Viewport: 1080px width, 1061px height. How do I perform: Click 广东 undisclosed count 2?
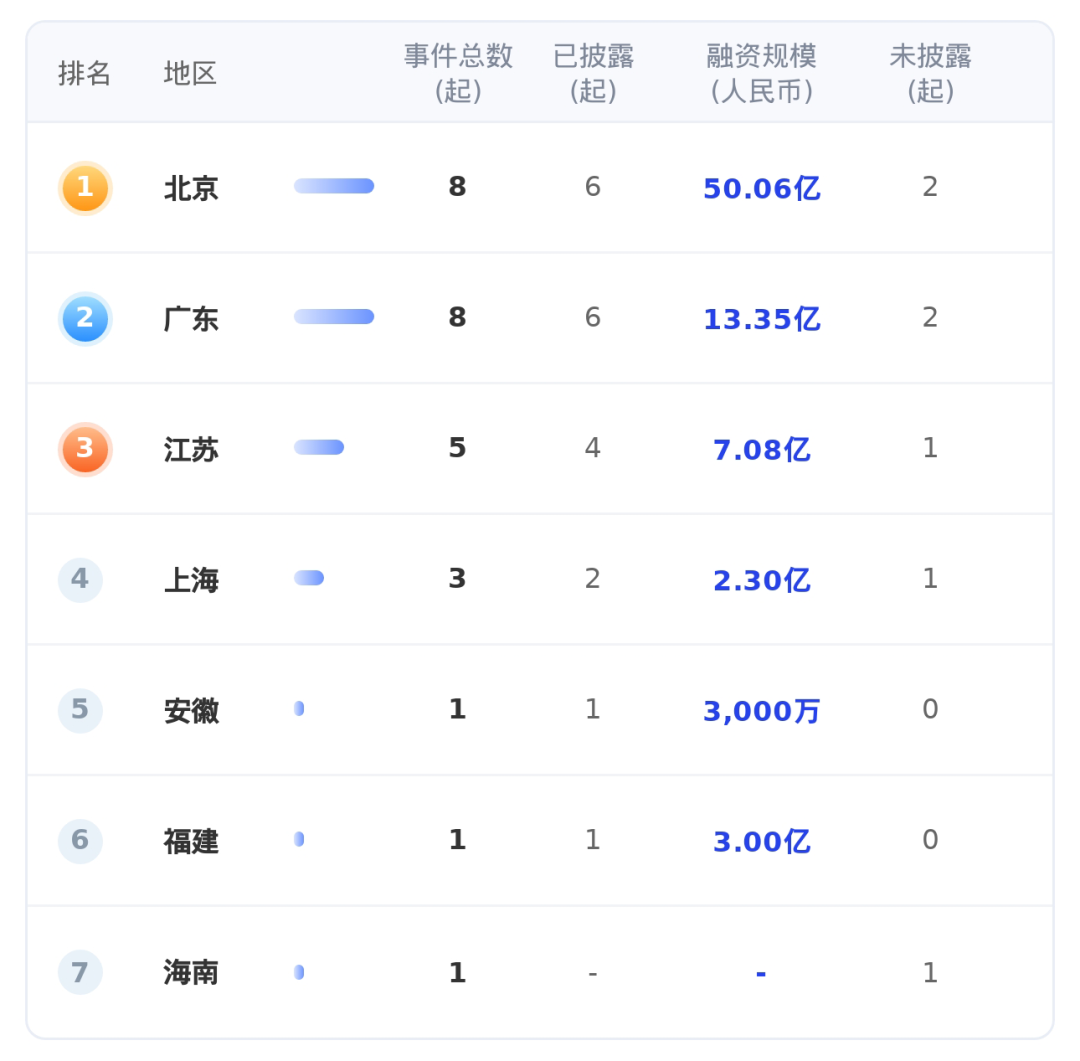tap(930, 317)
